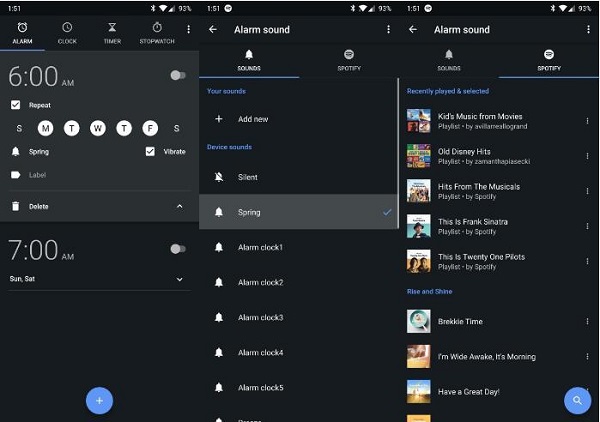Choose the Alarm clock4 sound
Screen dimensions: 600x422
coord(298,353)
